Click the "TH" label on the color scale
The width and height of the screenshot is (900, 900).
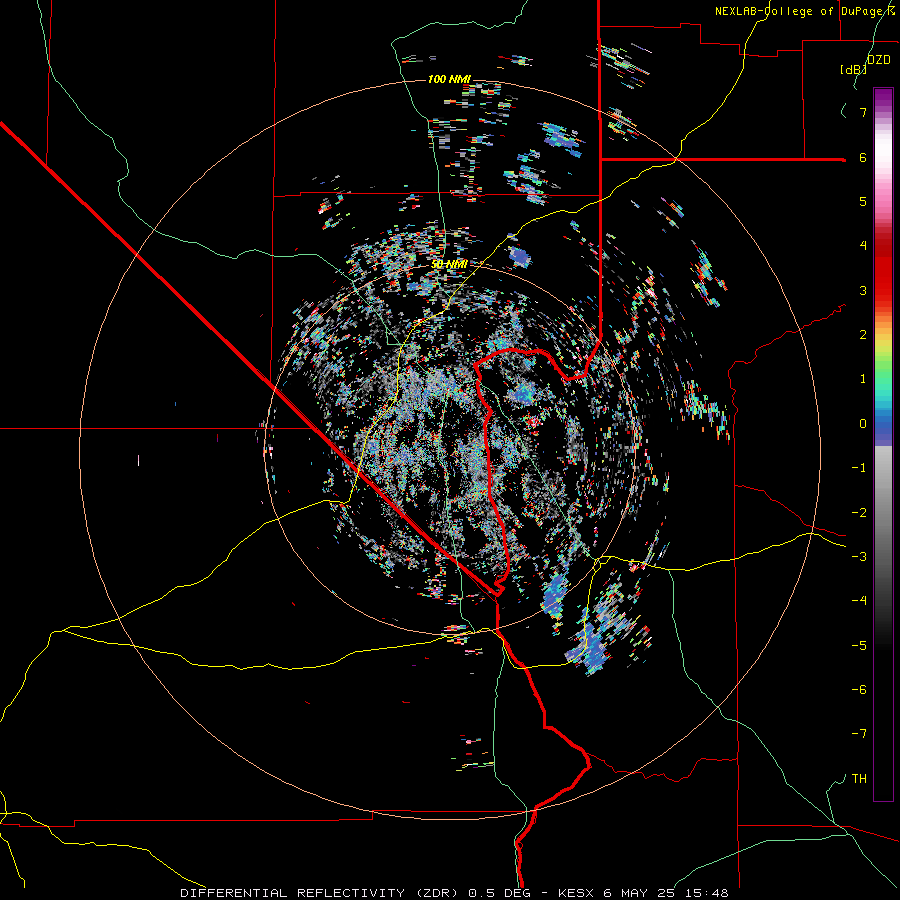[859, 779]
